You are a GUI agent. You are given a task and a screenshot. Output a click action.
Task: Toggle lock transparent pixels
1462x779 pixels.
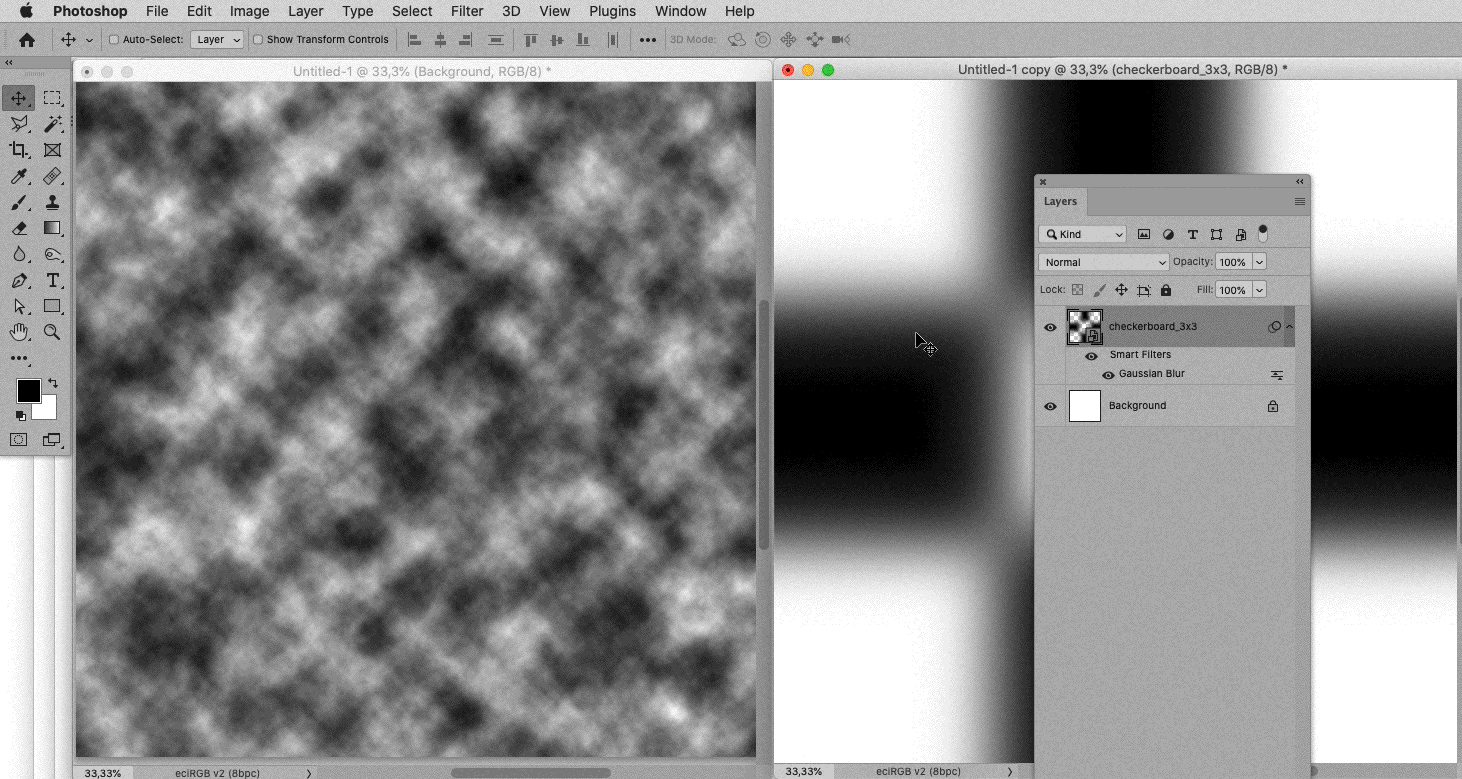pos(1077,290)
